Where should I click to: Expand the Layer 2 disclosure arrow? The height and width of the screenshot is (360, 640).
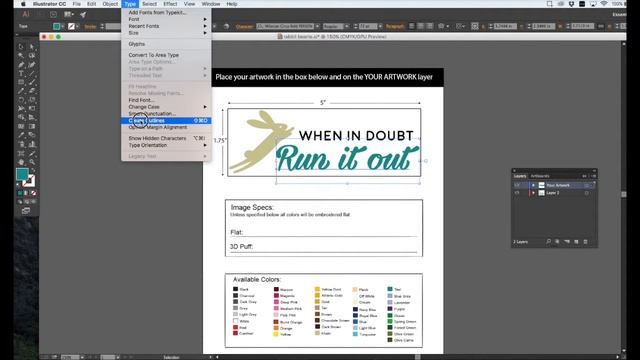click(x=533, y=193)
